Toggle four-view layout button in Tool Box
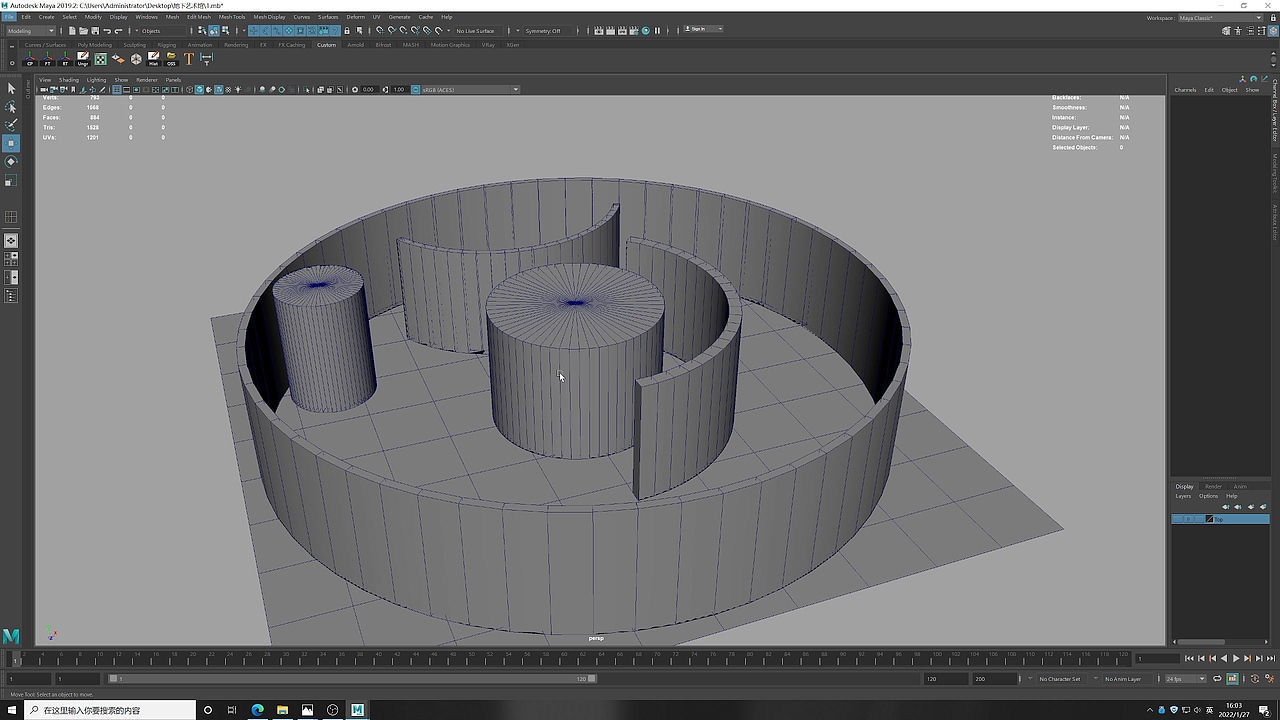The image size is (1280, 720). pyautogui.click(x=11, y=259)
